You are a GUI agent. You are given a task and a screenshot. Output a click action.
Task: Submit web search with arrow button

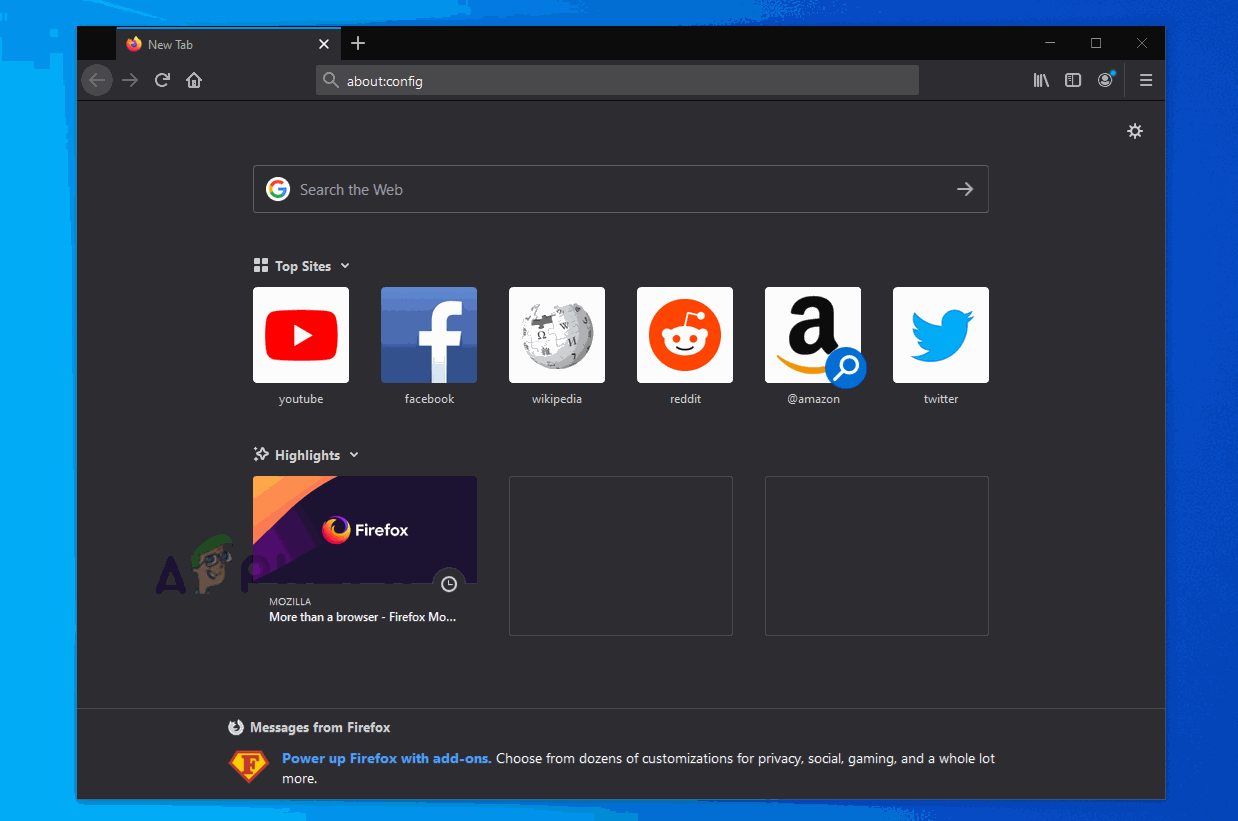(965, 189)
